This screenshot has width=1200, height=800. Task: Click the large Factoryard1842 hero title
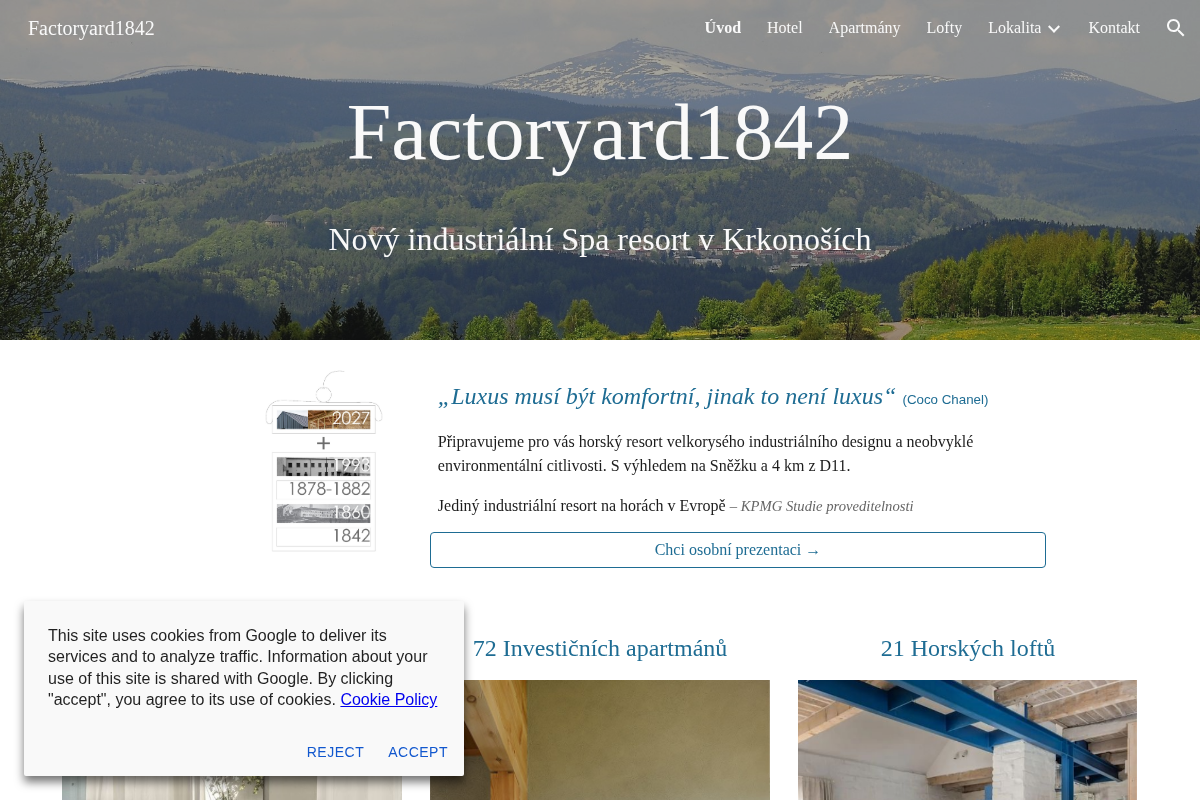click(x=600, y=132)
